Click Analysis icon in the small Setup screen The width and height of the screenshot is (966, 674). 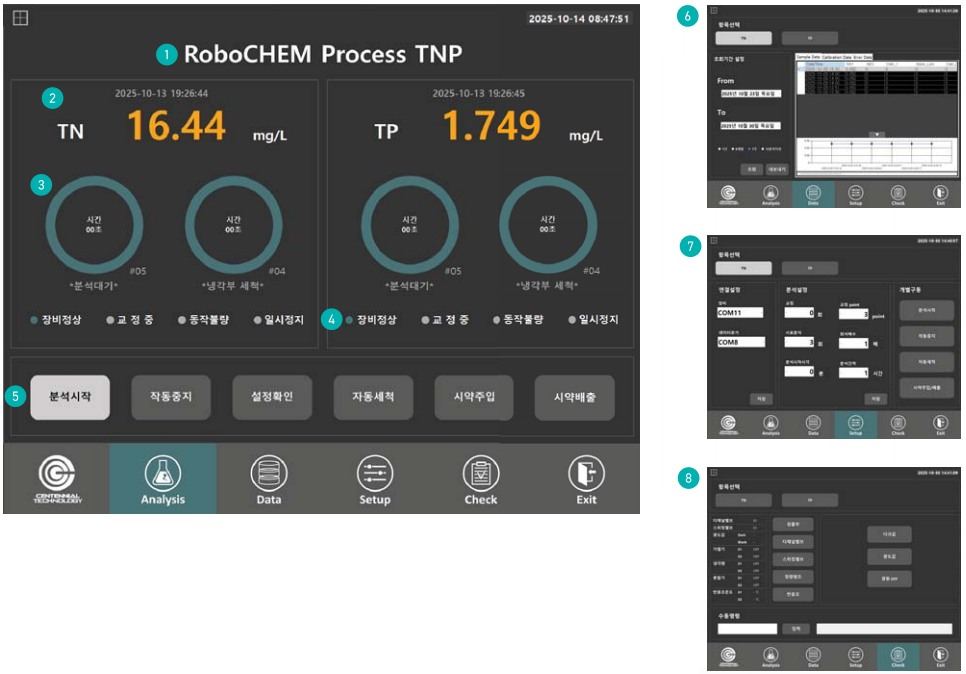point(771,423)
